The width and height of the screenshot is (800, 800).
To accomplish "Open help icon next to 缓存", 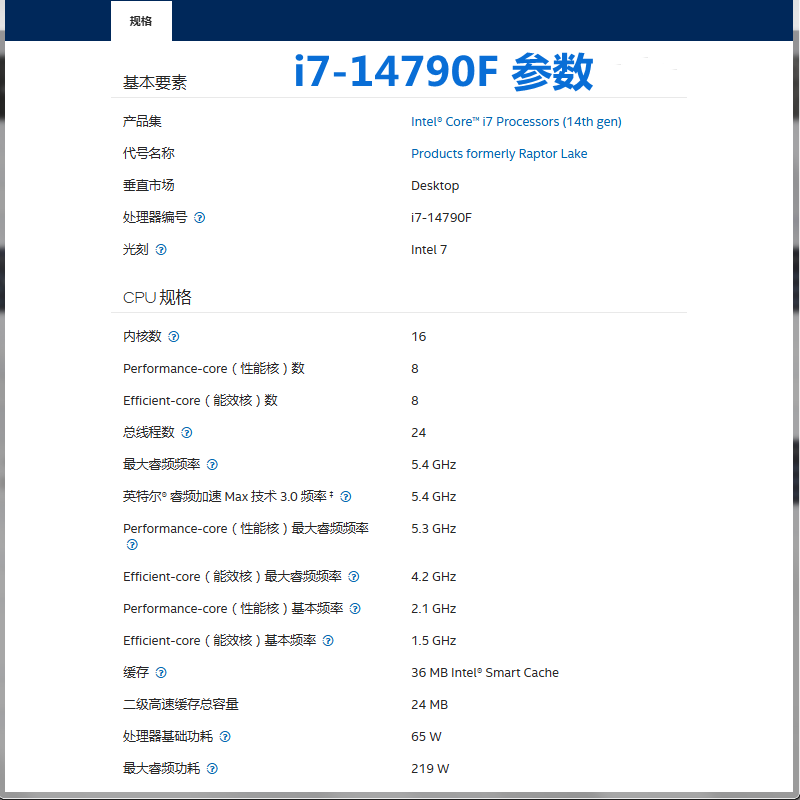I will point(161,673).
